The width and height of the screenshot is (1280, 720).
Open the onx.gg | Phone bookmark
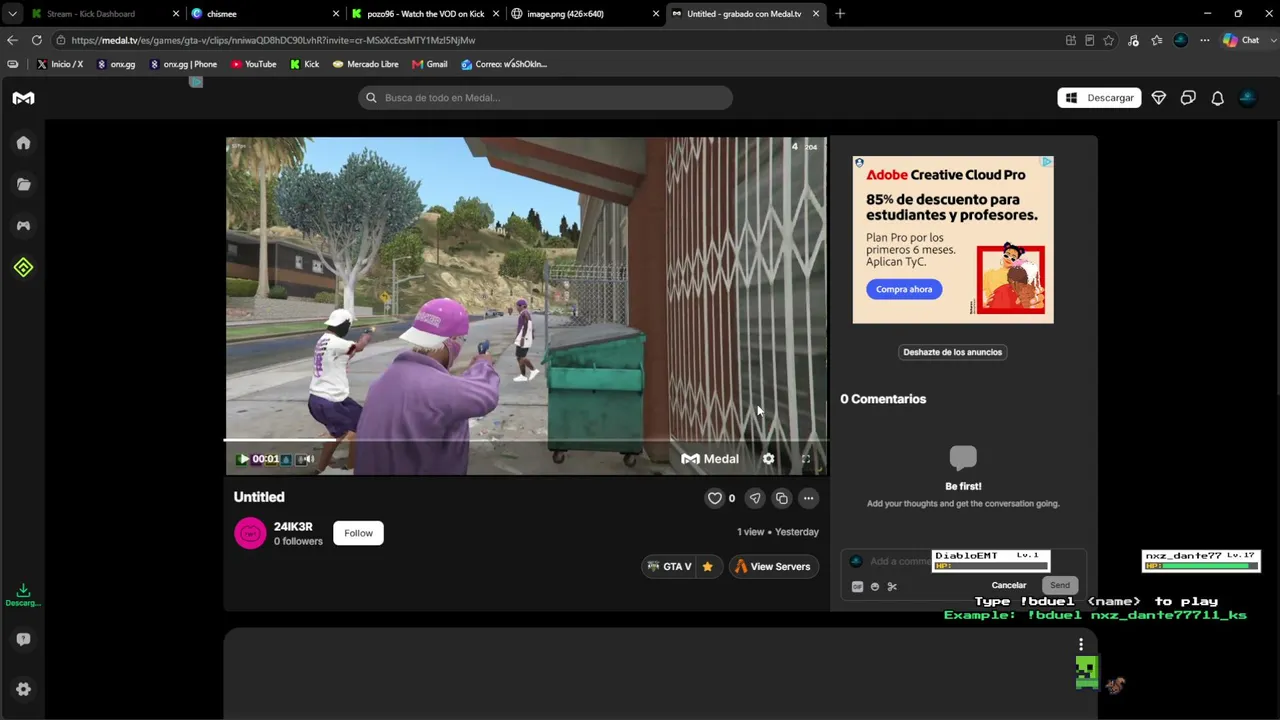tap(183, 64)
